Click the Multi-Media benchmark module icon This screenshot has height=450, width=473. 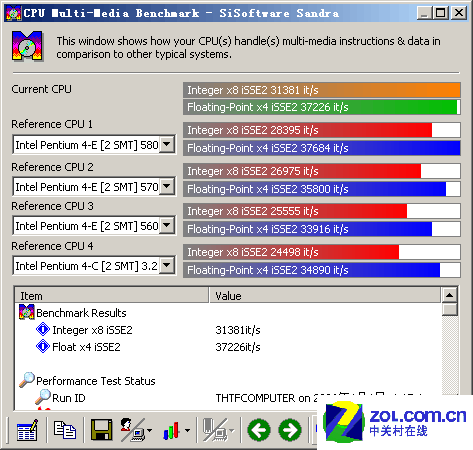(x=27, y=46)
